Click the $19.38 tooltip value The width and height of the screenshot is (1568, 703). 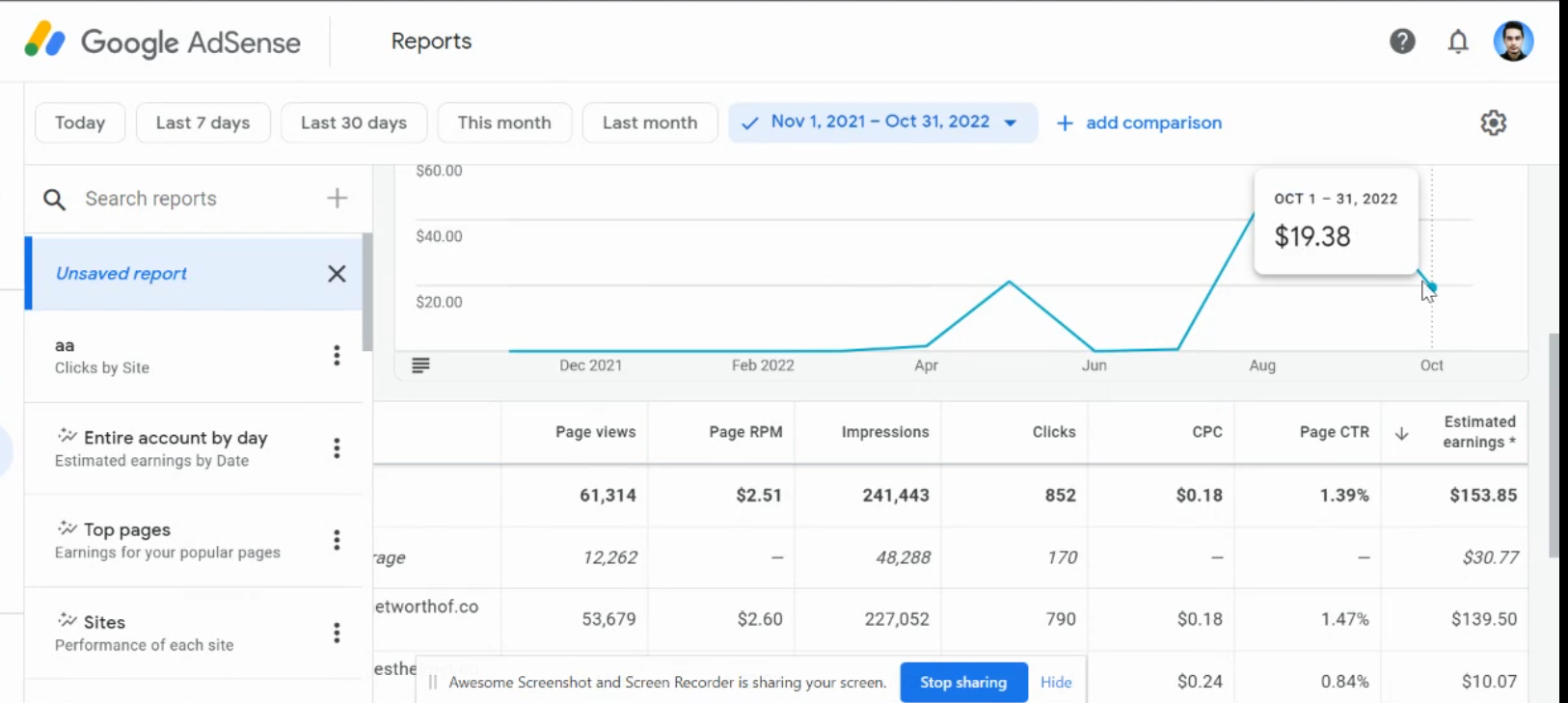[1312, 236]
